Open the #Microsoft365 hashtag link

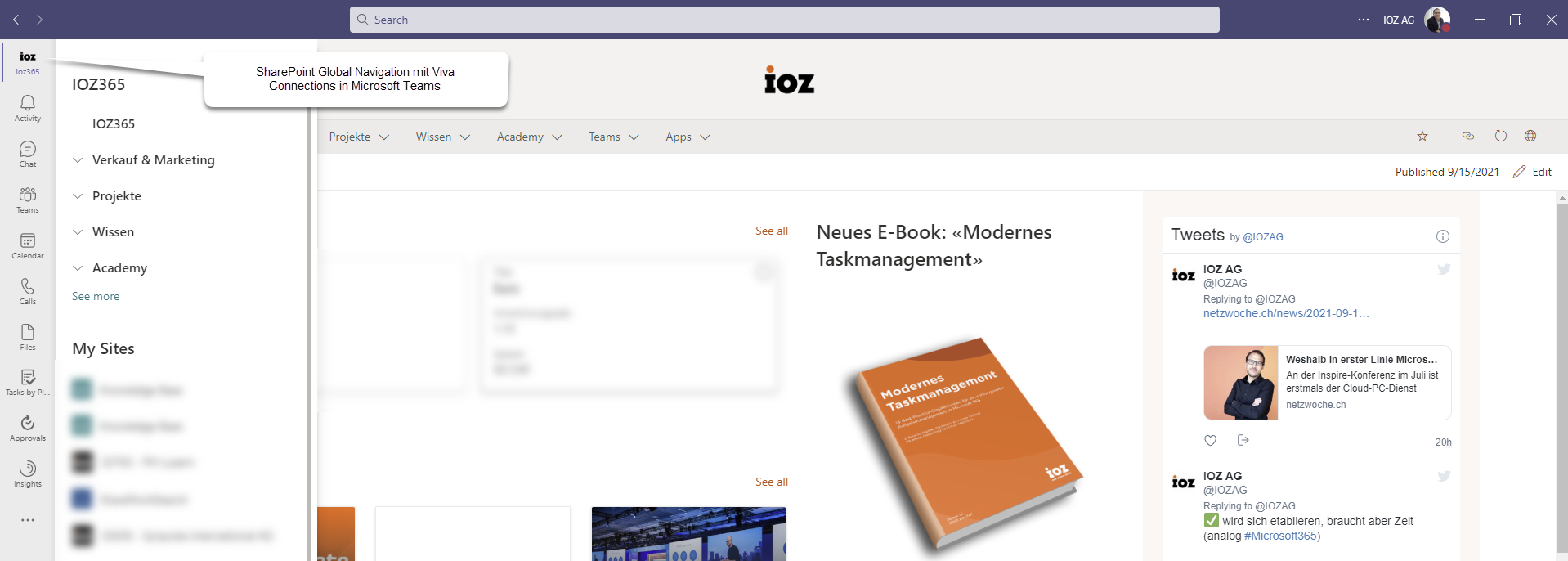(1280, 536)
